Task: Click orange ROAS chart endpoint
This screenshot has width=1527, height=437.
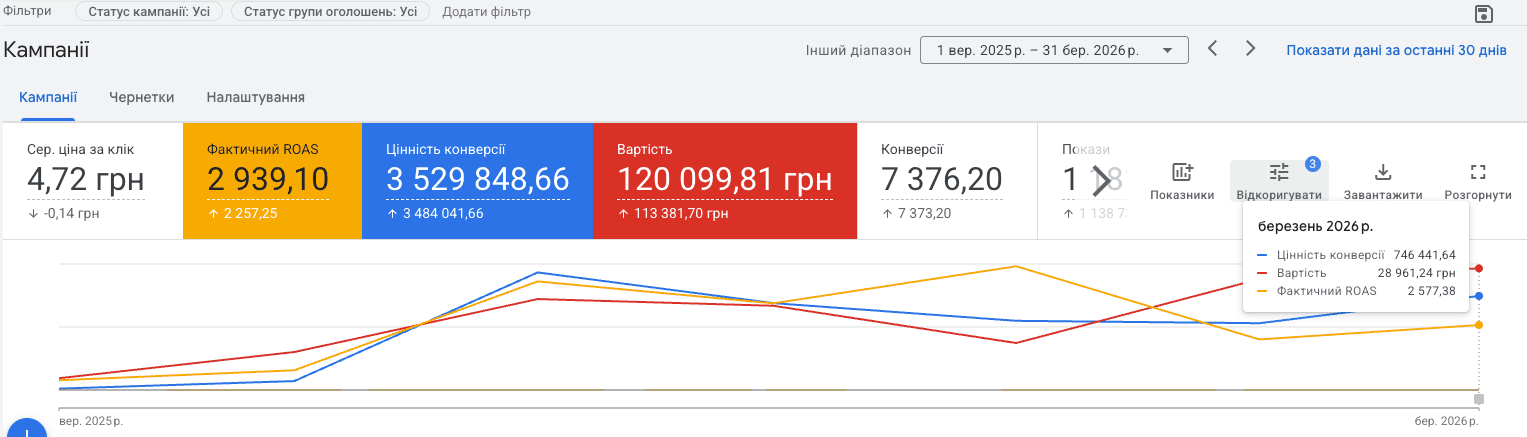Action: pyautogui.click(x=1479, y=325)
